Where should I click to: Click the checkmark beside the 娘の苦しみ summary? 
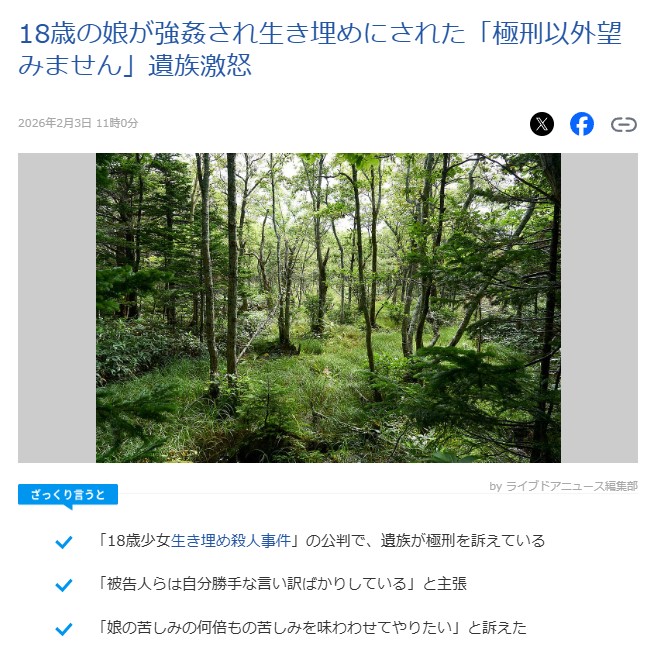[x=64, y=629]
